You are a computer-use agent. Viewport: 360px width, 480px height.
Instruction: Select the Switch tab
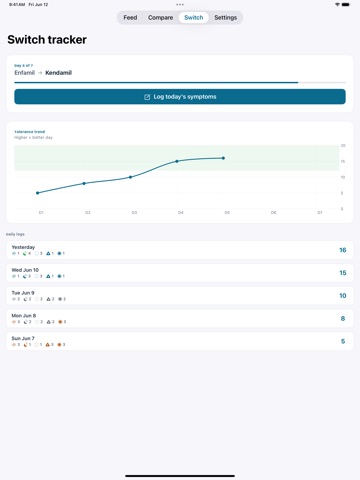click(x=194, y=18)
